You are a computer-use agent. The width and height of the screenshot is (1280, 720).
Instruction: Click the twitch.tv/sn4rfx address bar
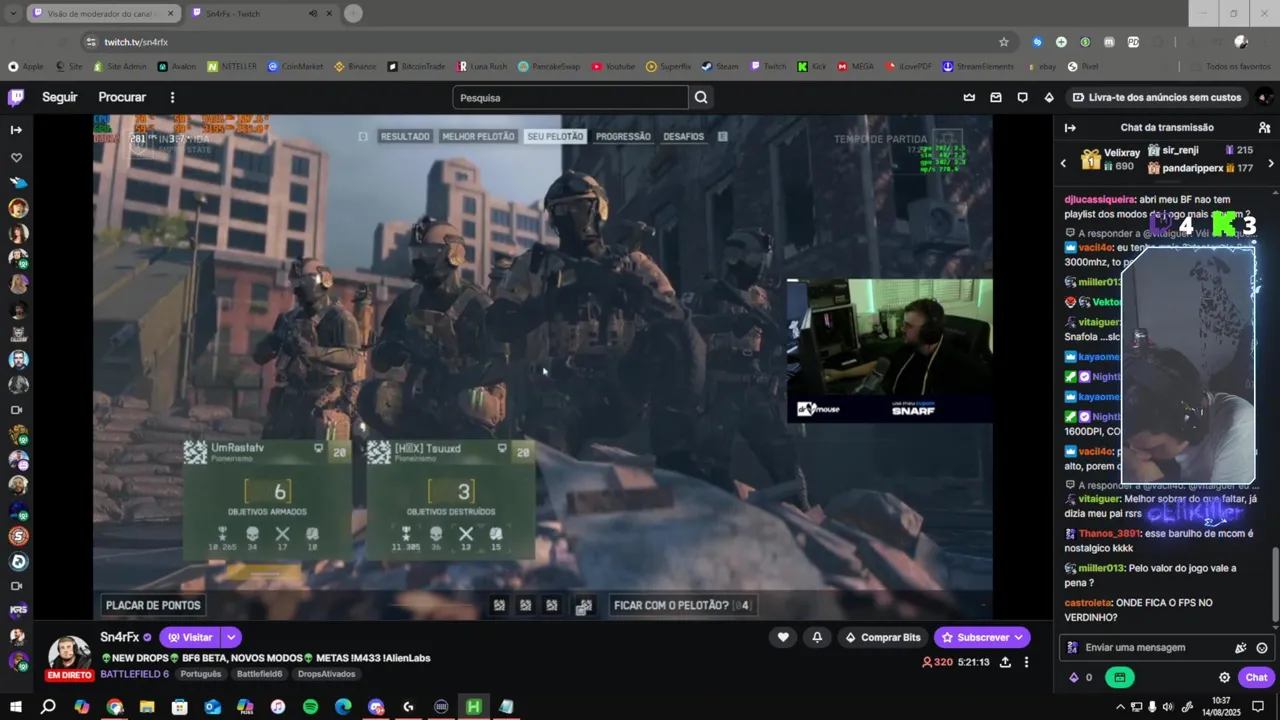tap(550, 42)
